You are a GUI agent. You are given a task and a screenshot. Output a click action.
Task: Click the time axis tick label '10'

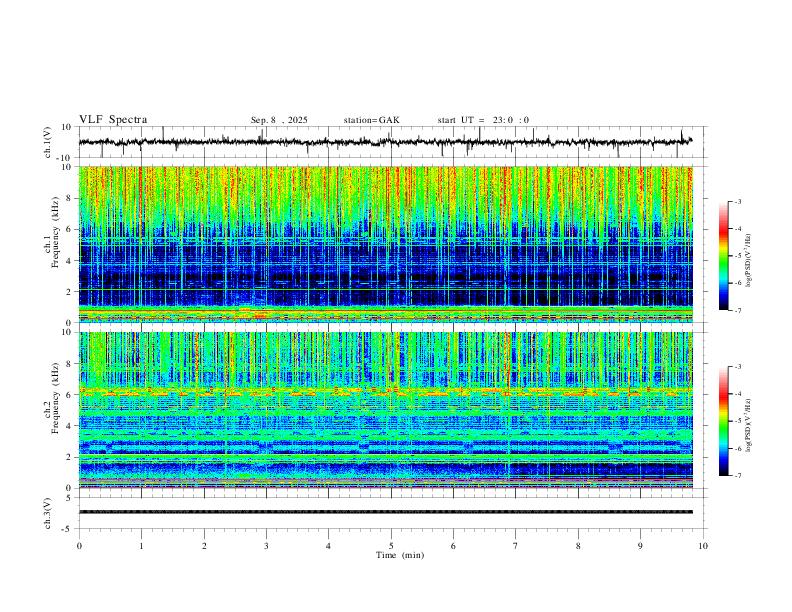[703, 546]
